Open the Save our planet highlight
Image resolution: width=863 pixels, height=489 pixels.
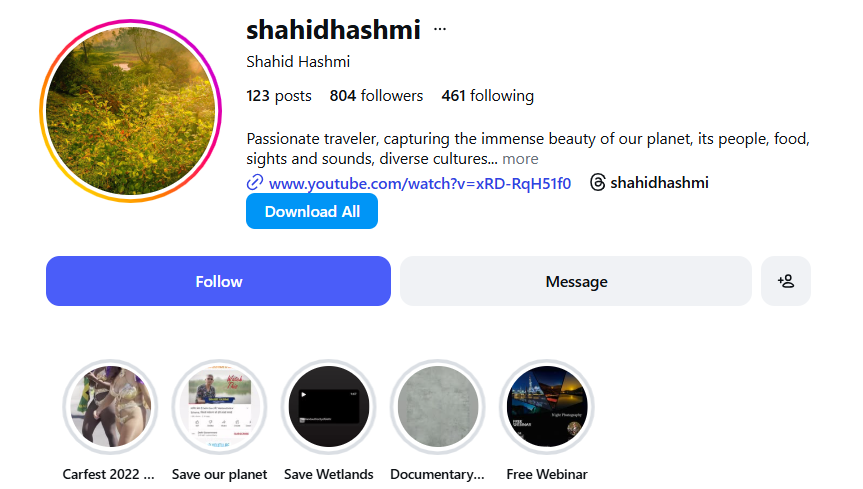(x=219, y=406)
